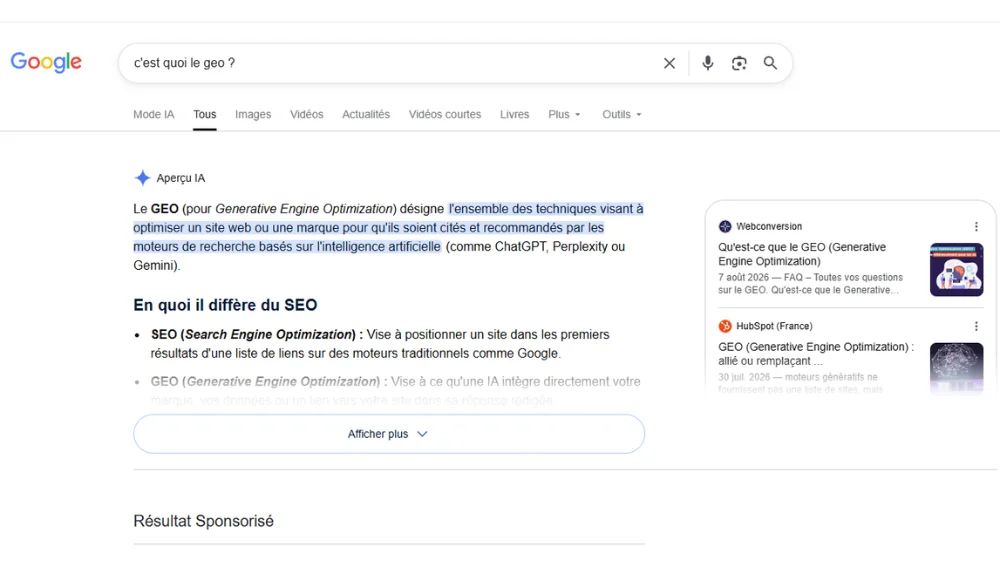The width and height of the screenshot is (1000, 584).
Task: Switch to the Livres tab
Action: (x=515, y=115)
